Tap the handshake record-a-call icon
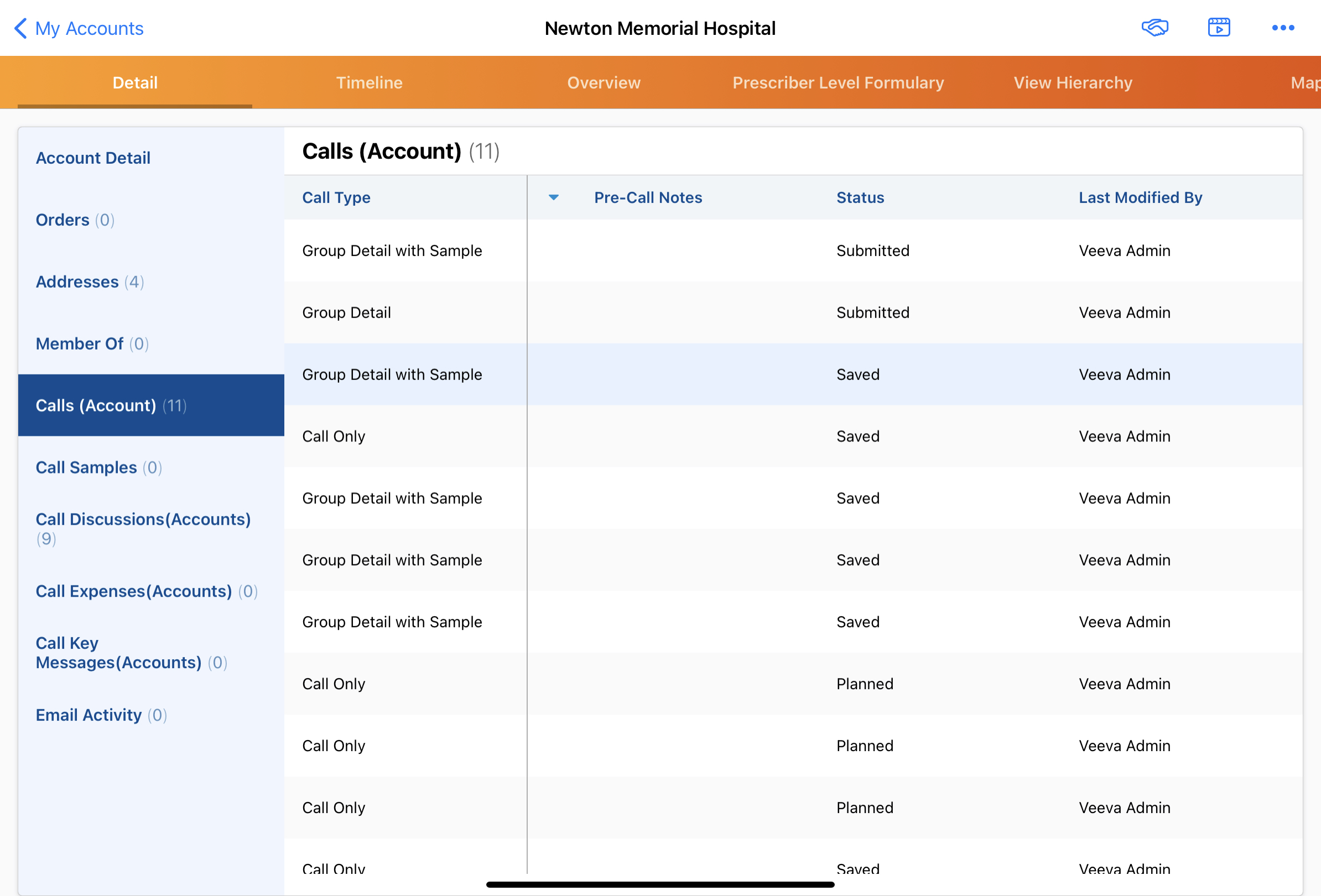The image size is (1321, 896). click(x=1154, y=28)
